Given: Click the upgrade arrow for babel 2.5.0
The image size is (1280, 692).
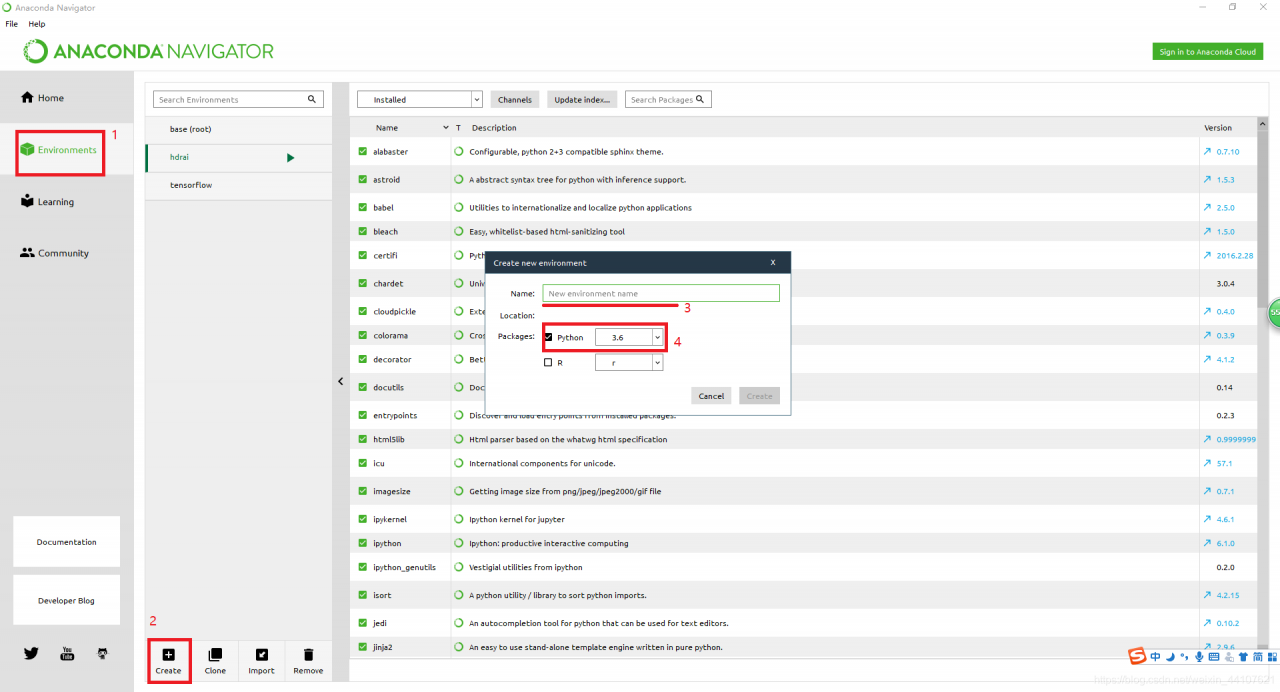Looking at the screenshot, I should click(1207, 208).
